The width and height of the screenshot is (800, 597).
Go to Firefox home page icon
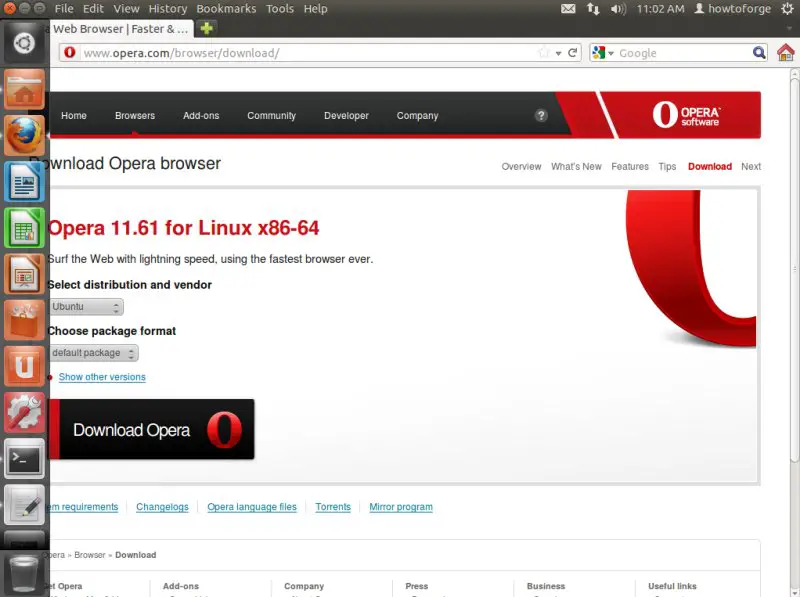[786, 53]
